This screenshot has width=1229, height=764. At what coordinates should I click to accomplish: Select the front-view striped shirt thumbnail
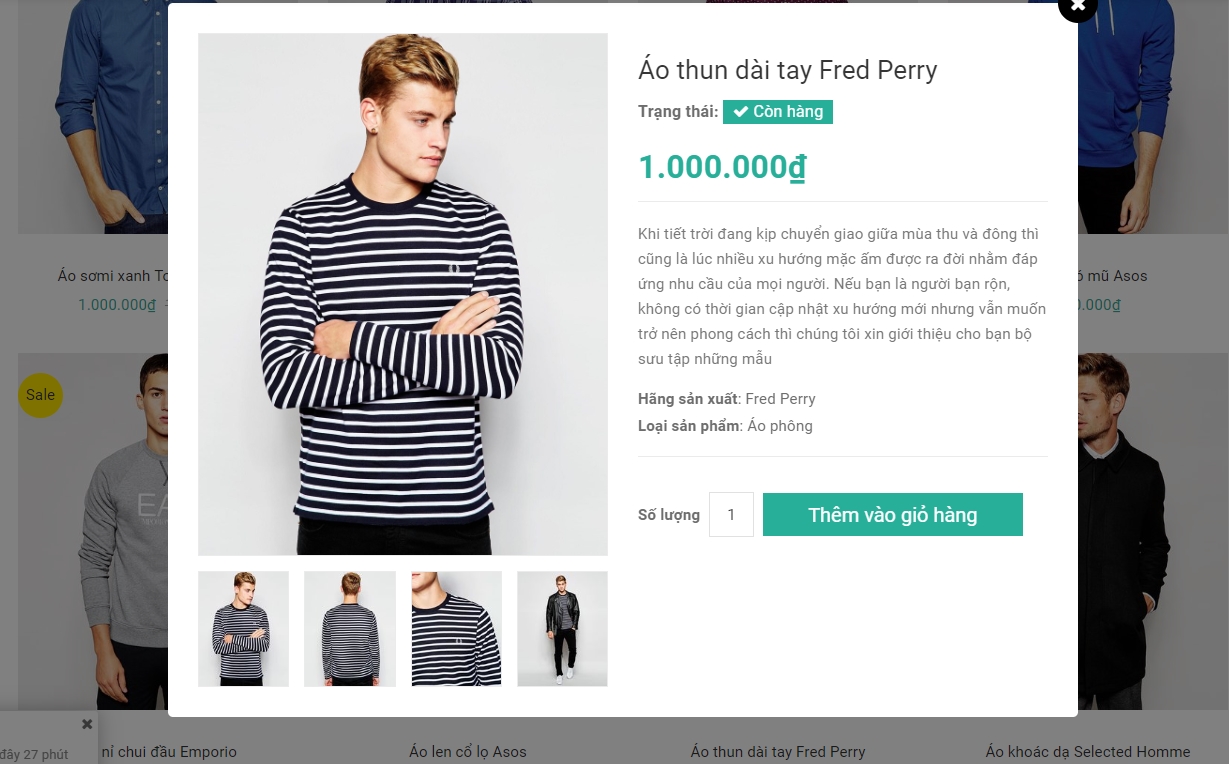[243, 629]
